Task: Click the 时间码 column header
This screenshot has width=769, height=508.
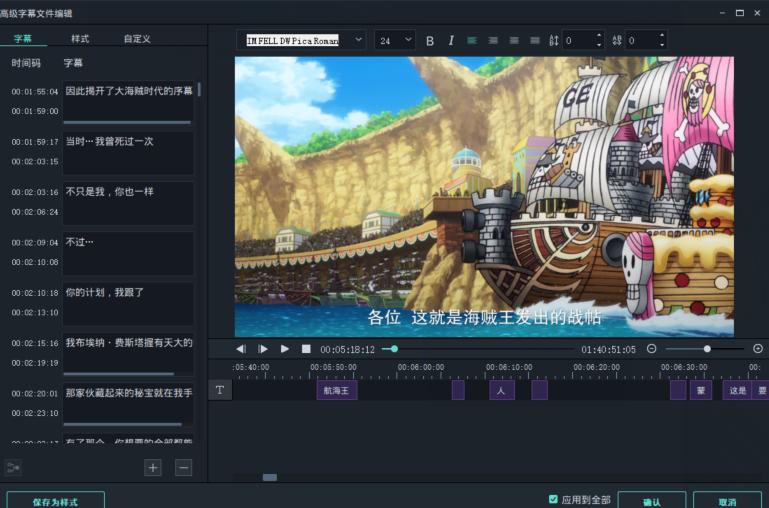Action: pyautogui.click(x=26, y=63)
